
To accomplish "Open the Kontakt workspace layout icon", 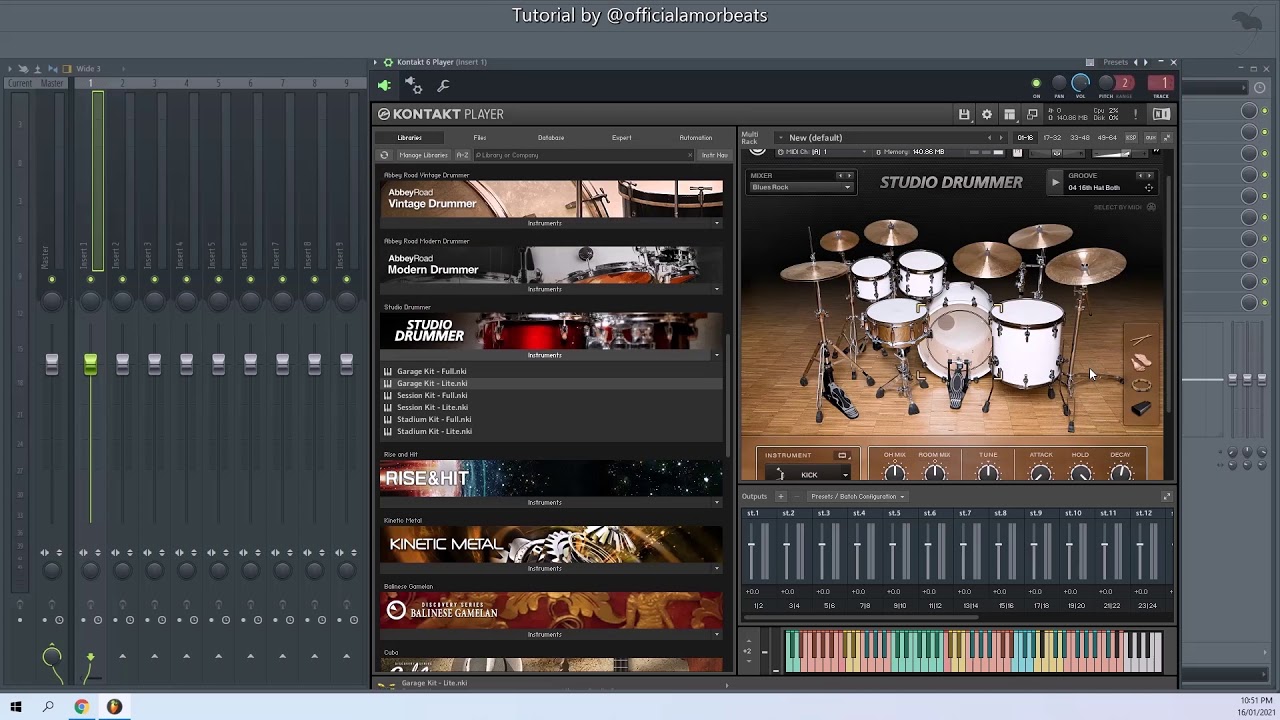I will point(1010,114).
